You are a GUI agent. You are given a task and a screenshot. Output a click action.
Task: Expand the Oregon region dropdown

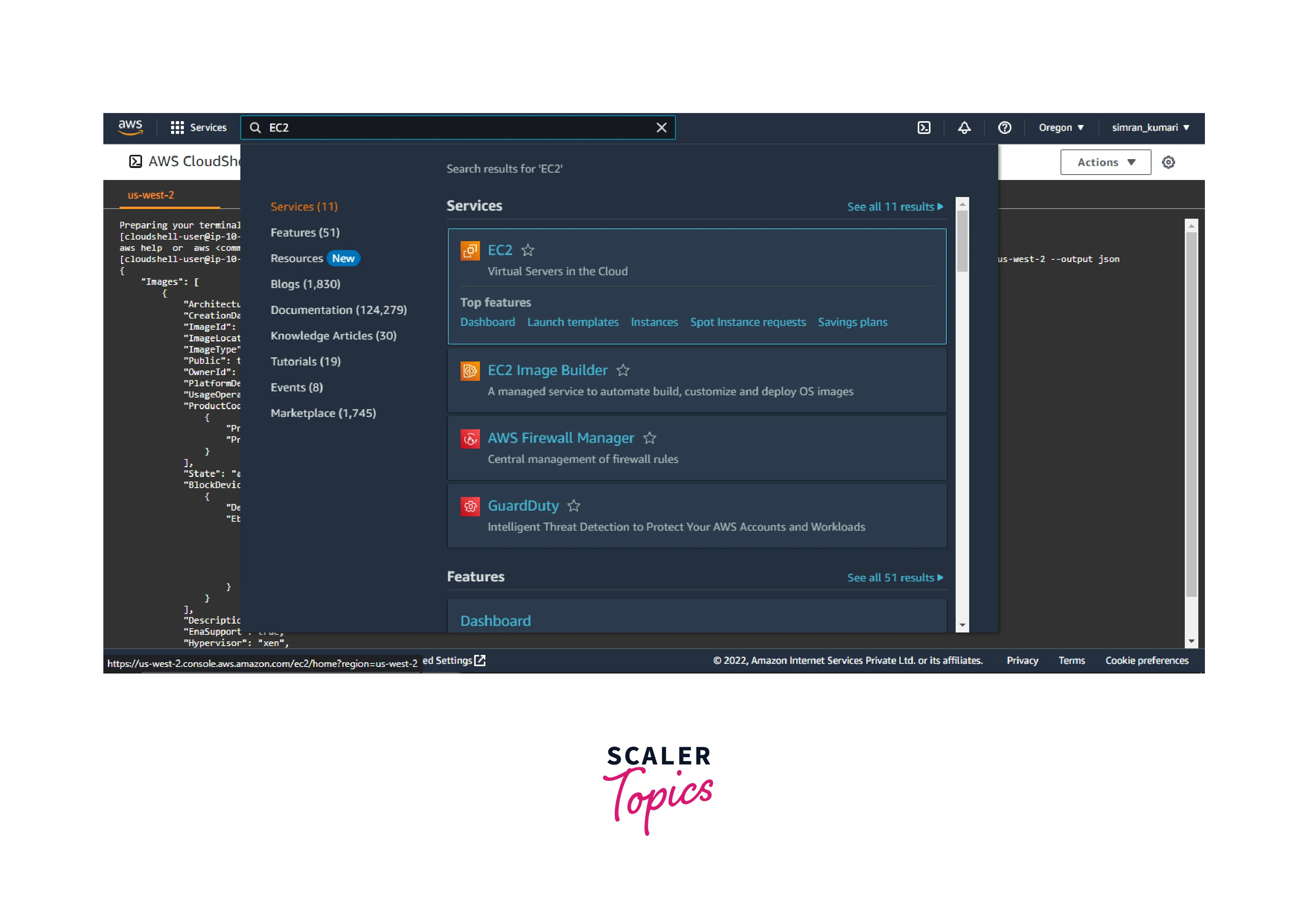(1061, 128)
